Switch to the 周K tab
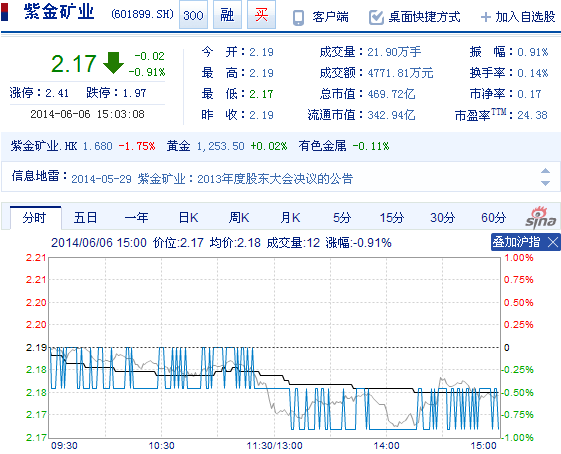 tap(239, 218)
